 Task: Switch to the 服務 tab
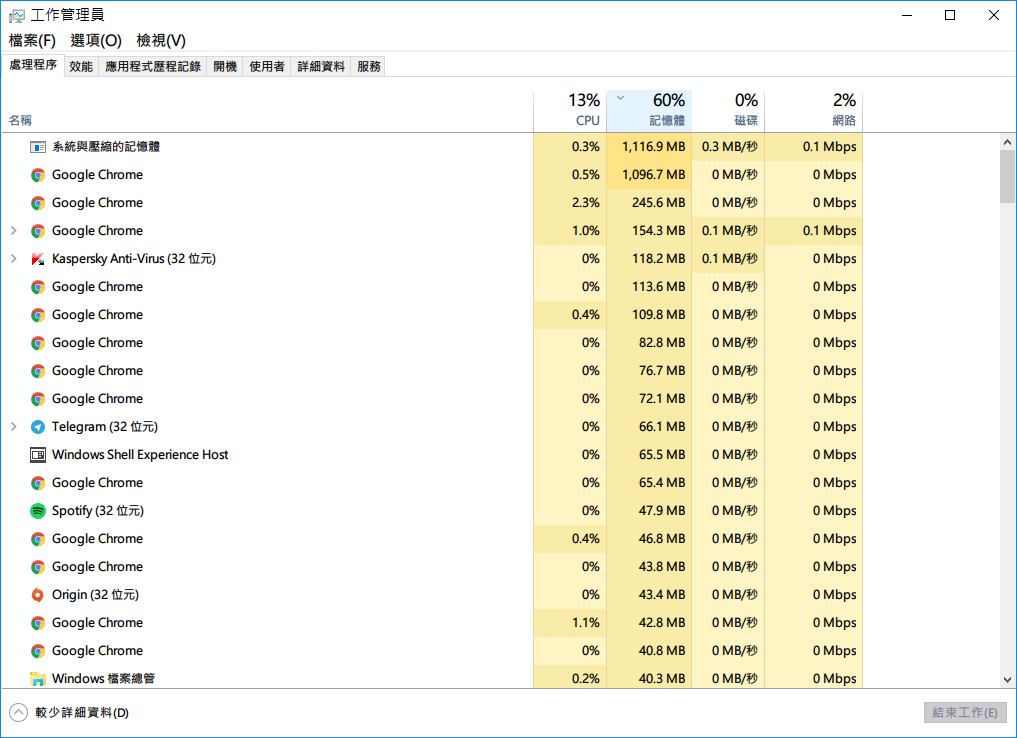[x=368, y=66]
